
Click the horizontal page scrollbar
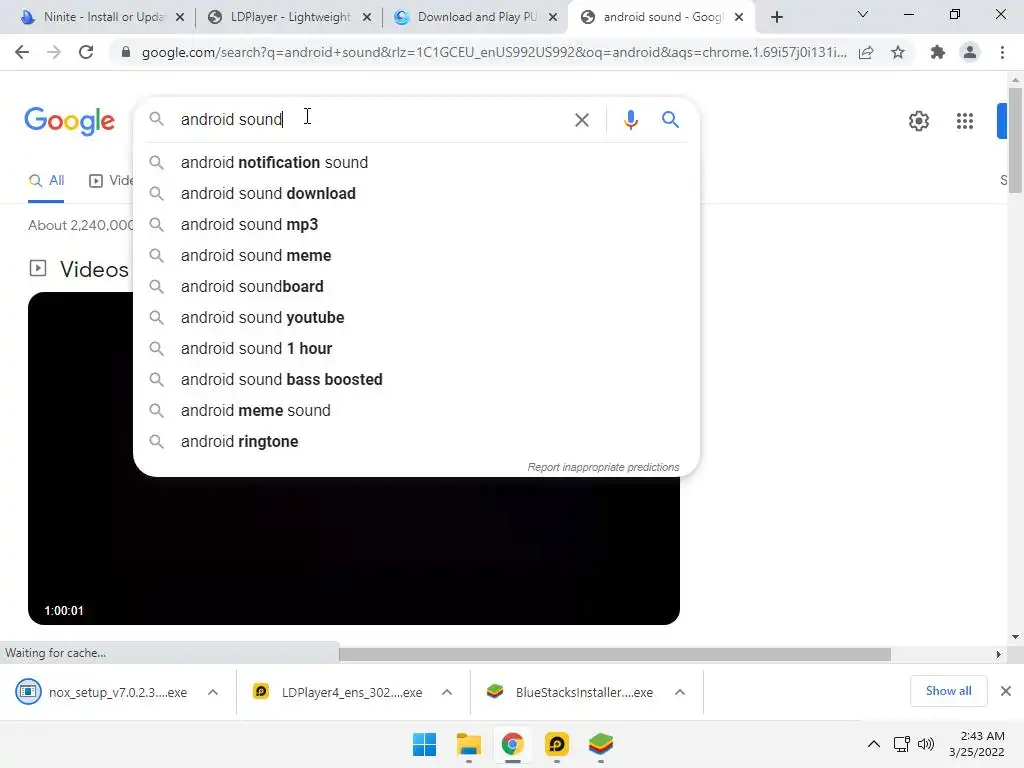615,654
